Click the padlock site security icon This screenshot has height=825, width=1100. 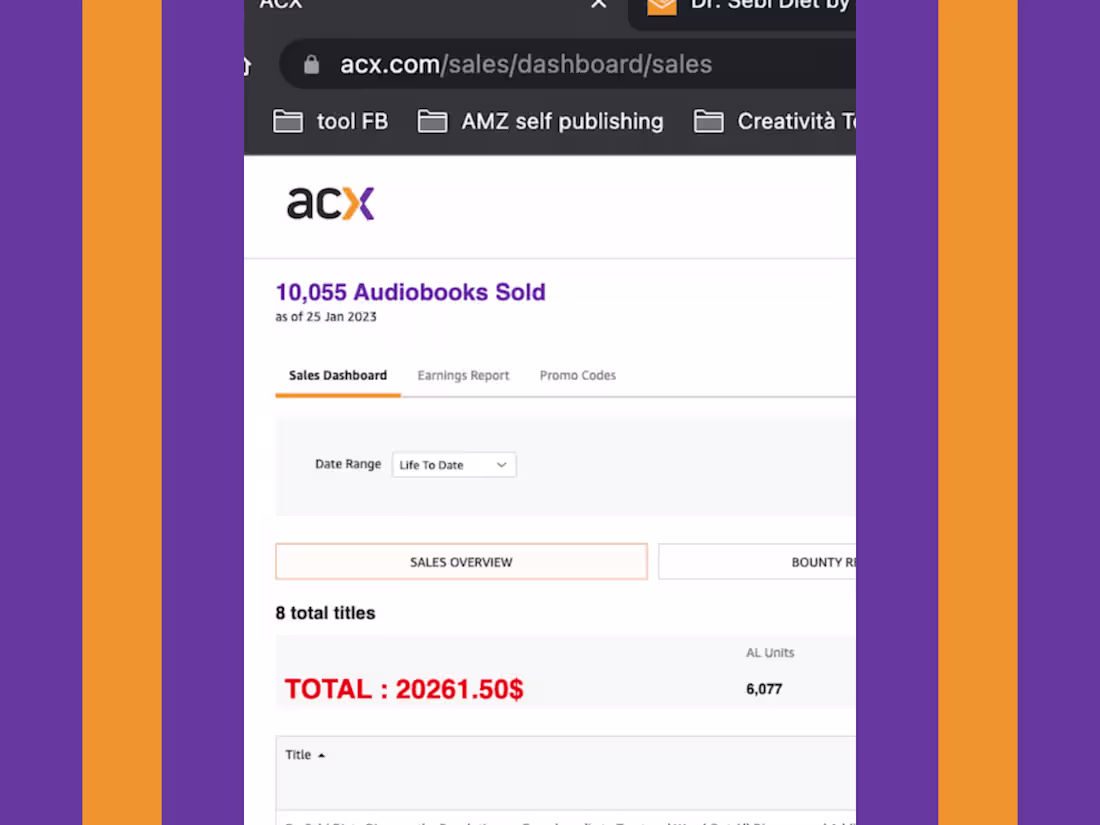311,65
